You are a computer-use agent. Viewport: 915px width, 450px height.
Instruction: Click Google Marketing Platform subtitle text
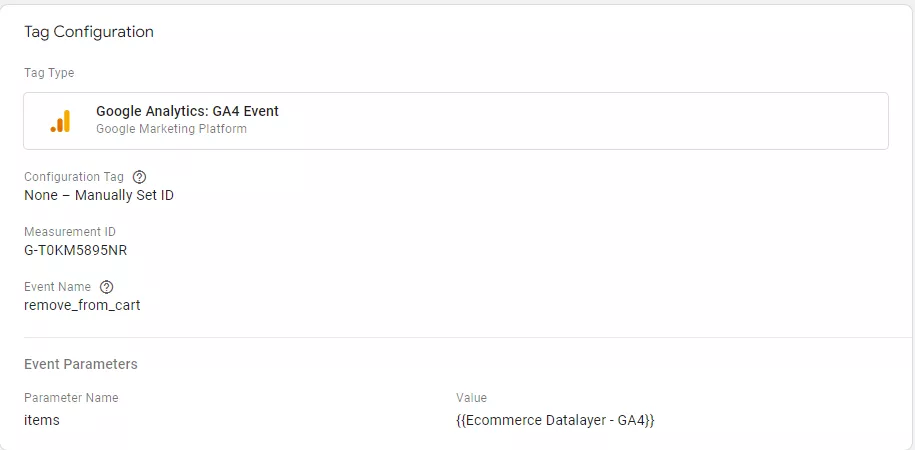coord(171,129)
